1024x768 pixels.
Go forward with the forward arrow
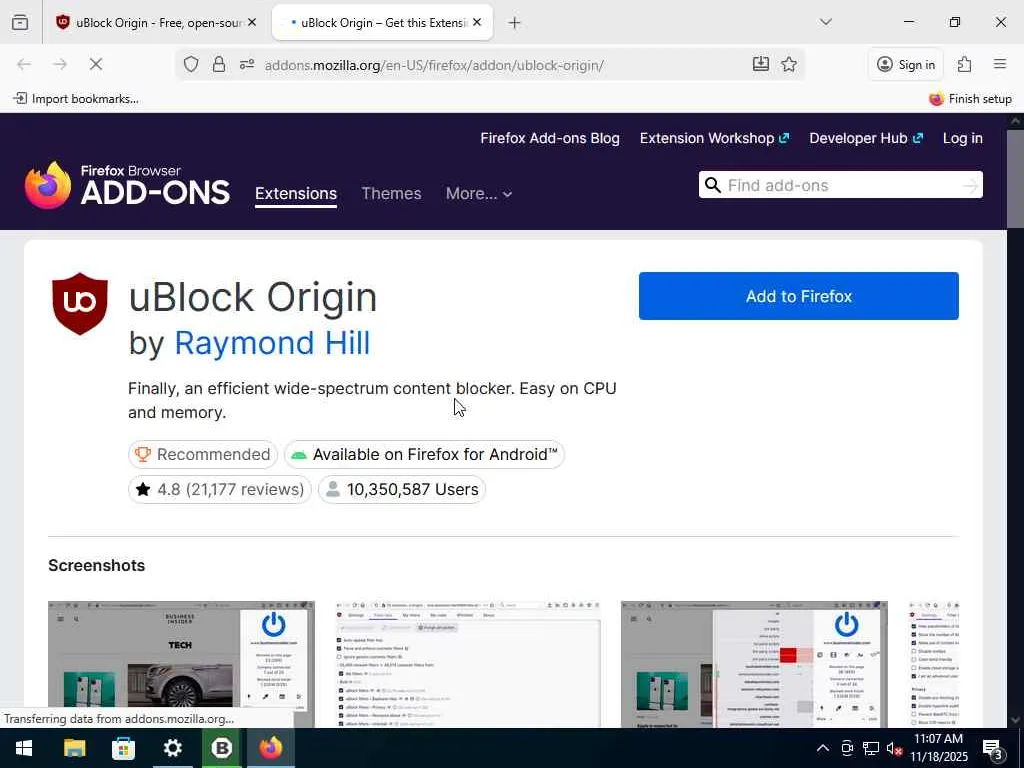click(60, 64)
